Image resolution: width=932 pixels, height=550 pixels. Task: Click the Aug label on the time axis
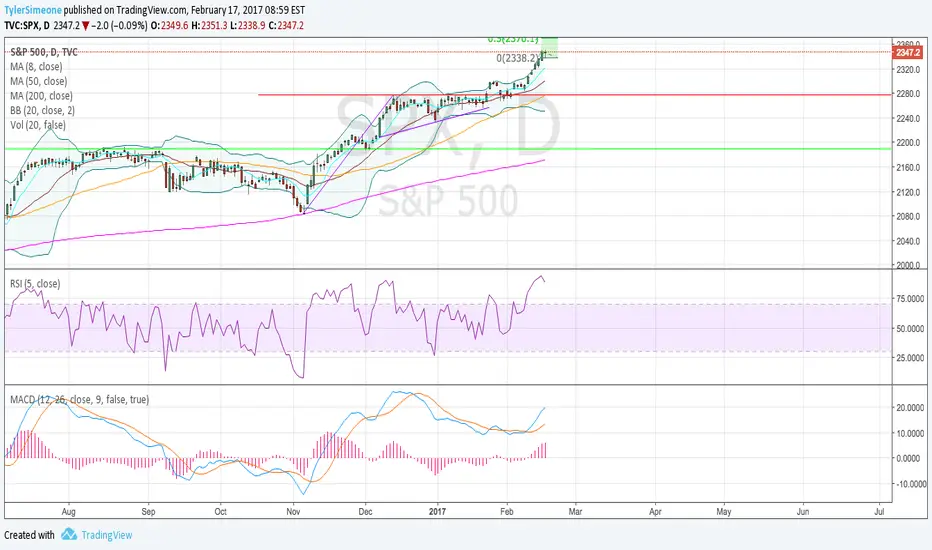click(x=69, y=511)
